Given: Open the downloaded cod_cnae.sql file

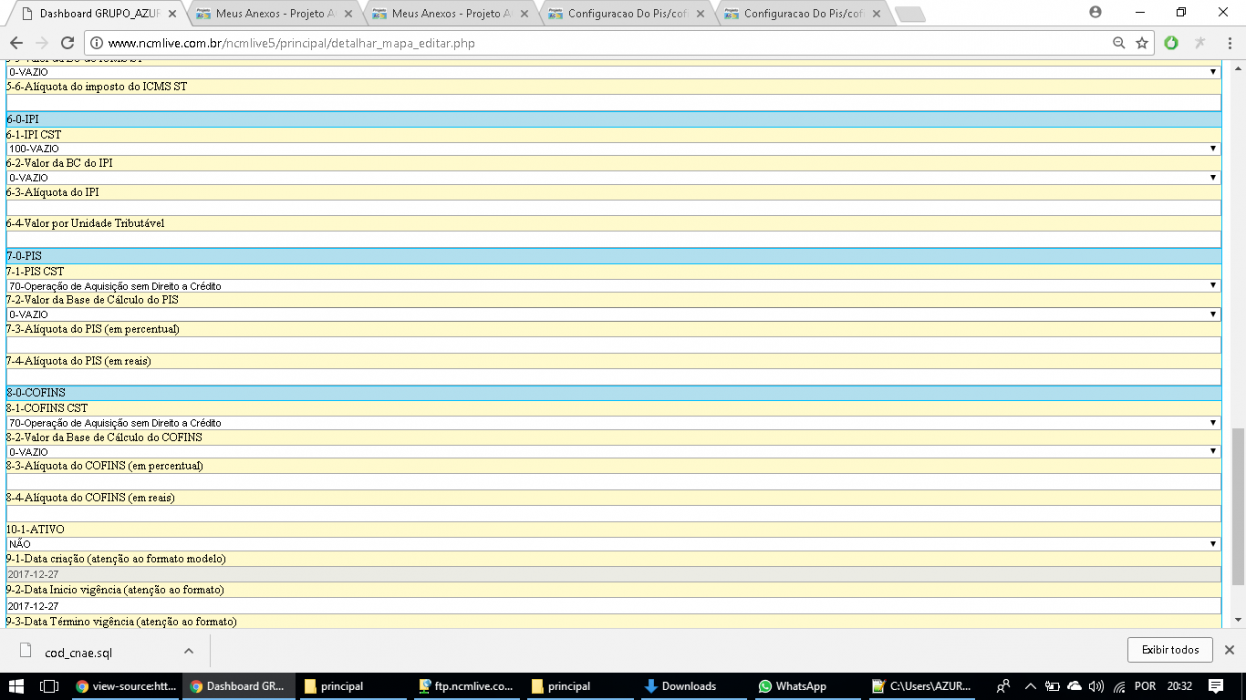Looking at the screenshot, I should pyautogui.click(x=78, y=652).
